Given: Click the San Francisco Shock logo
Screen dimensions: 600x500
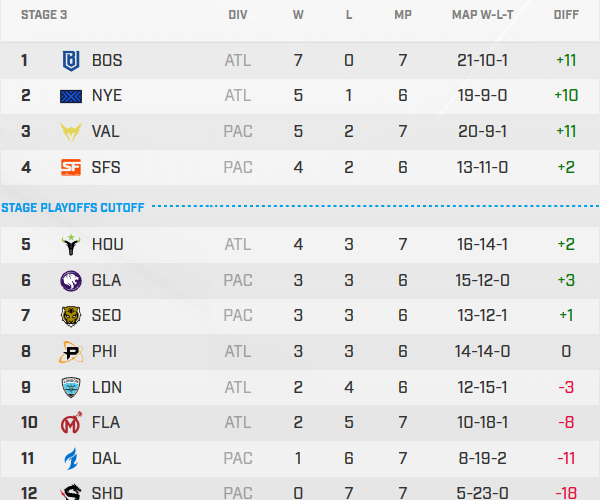Looking at the screenshot, I should coord(71,167).
